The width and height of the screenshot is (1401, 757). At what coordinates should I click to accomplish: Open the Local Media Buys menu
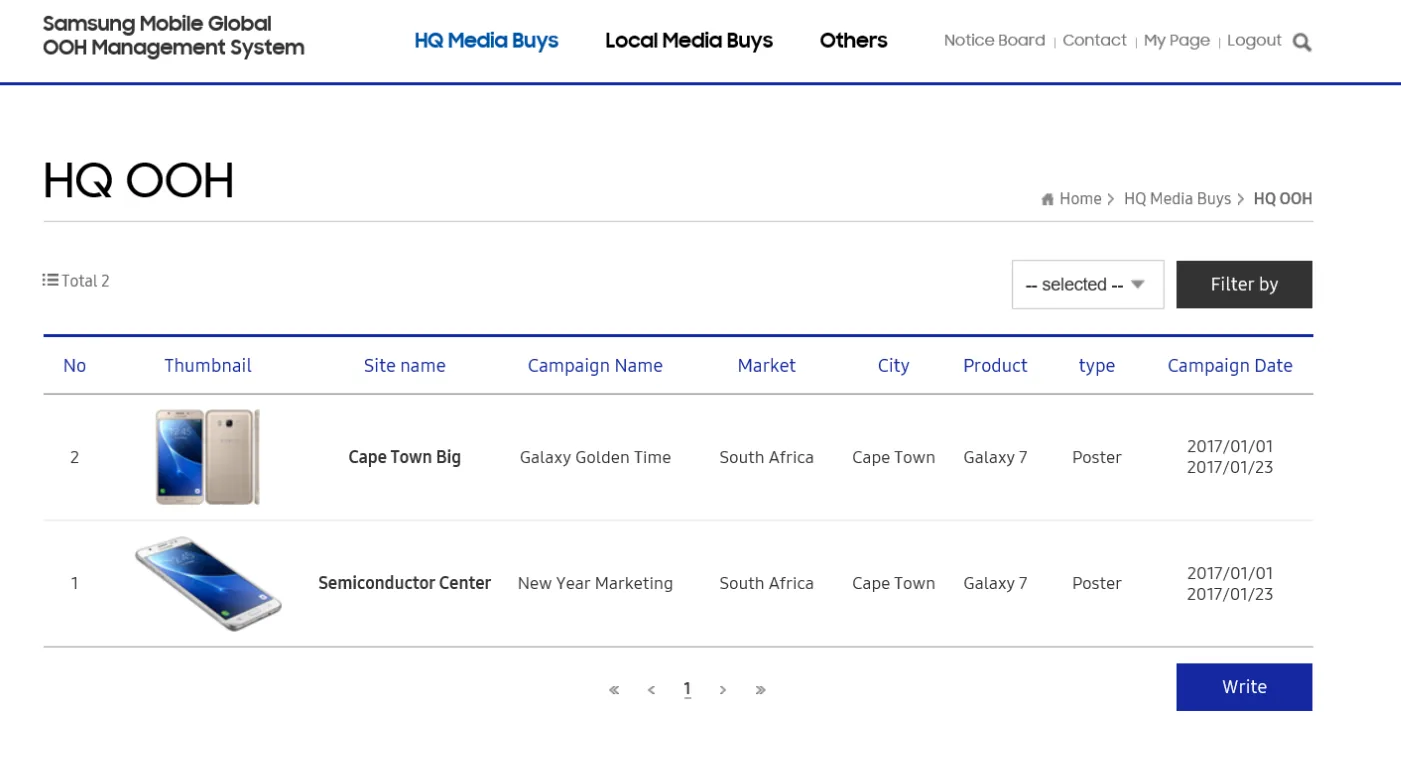tap(689, 41)
